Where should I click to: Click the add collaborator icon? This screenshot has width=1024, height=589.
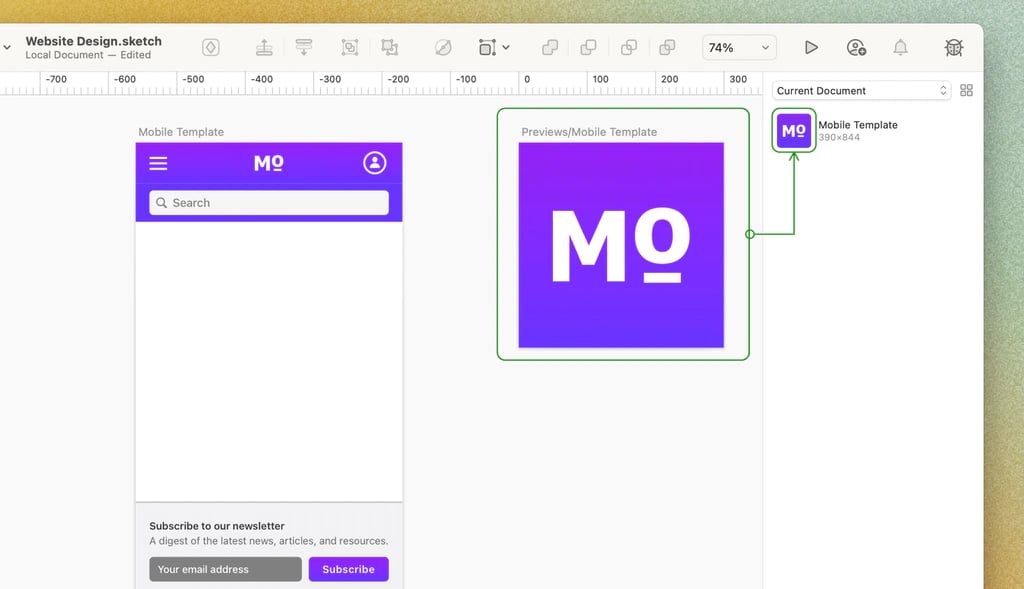(x=856, y=48)
